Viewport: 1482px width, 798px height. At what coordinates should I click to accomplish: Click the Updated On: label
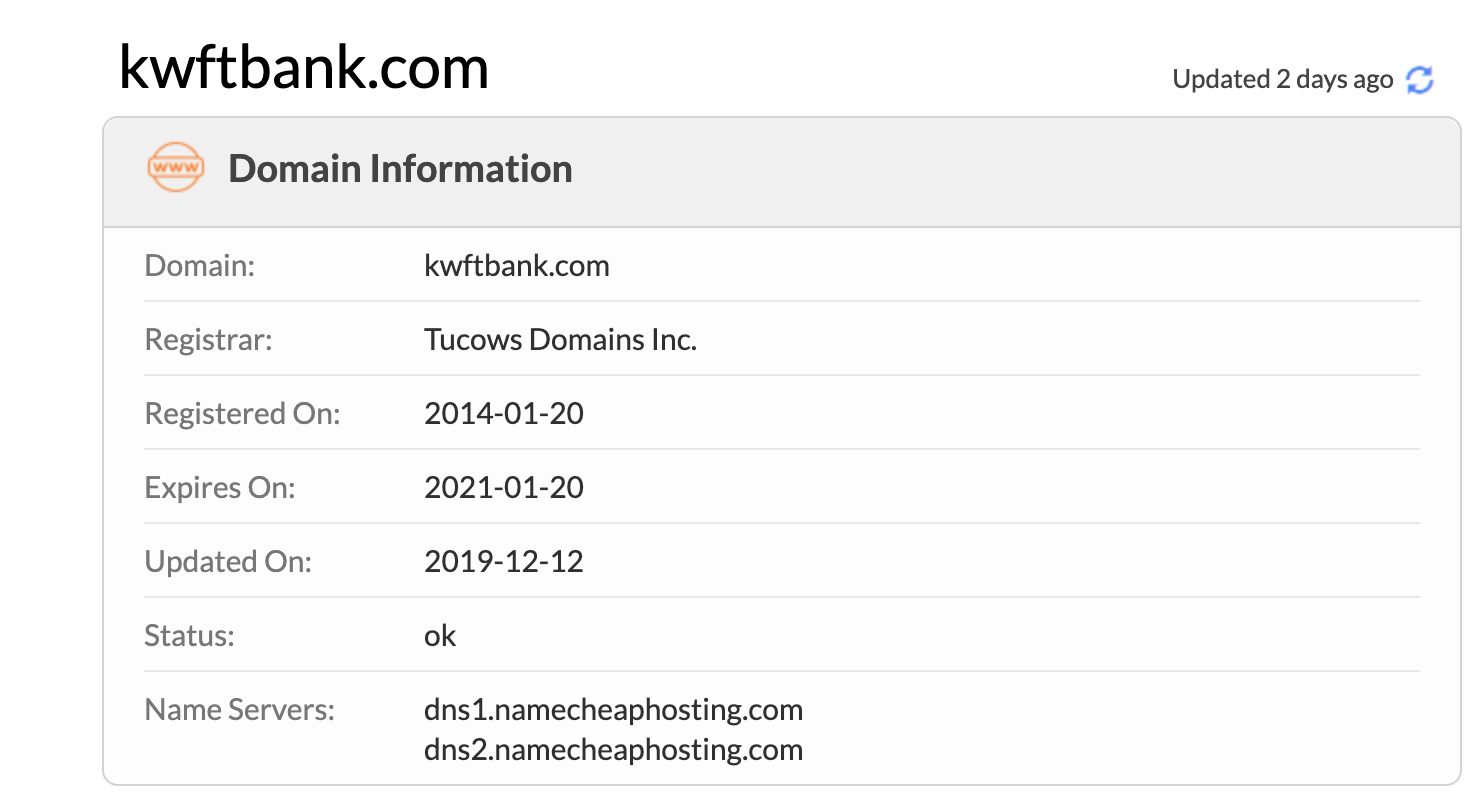tap(228, 562)
